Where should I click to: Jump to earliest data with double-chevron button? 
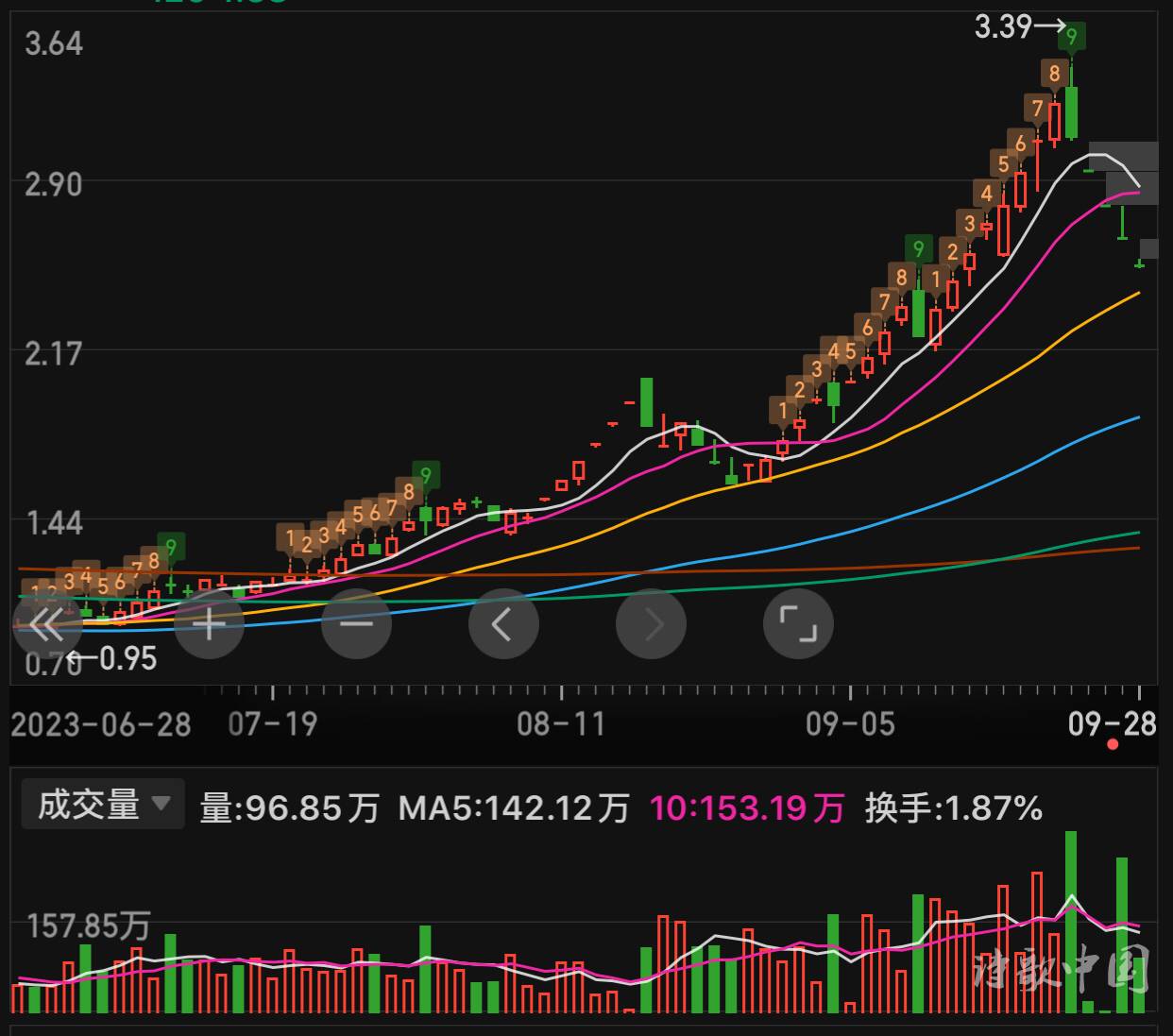point(46,623)
